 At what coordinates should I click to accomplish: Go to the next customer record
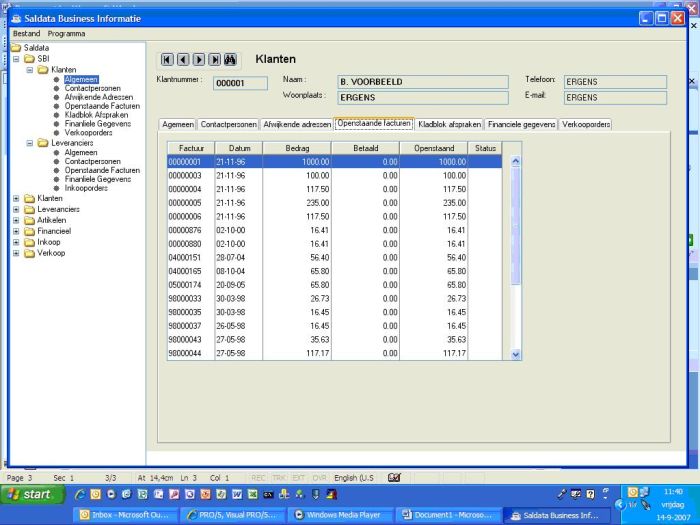[x=199, y=60]
